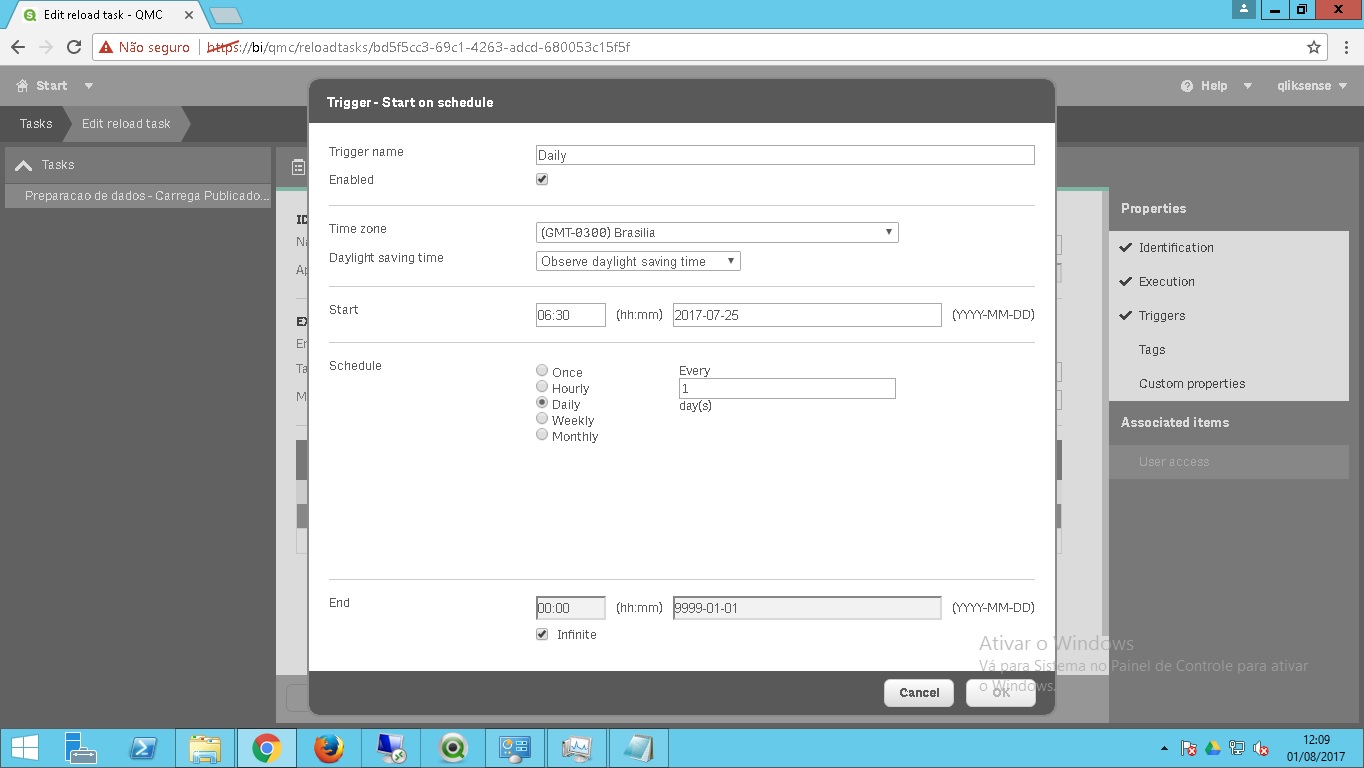Switch to the Chrome taskbar icon
The image size is (1364, 768).
267,748
